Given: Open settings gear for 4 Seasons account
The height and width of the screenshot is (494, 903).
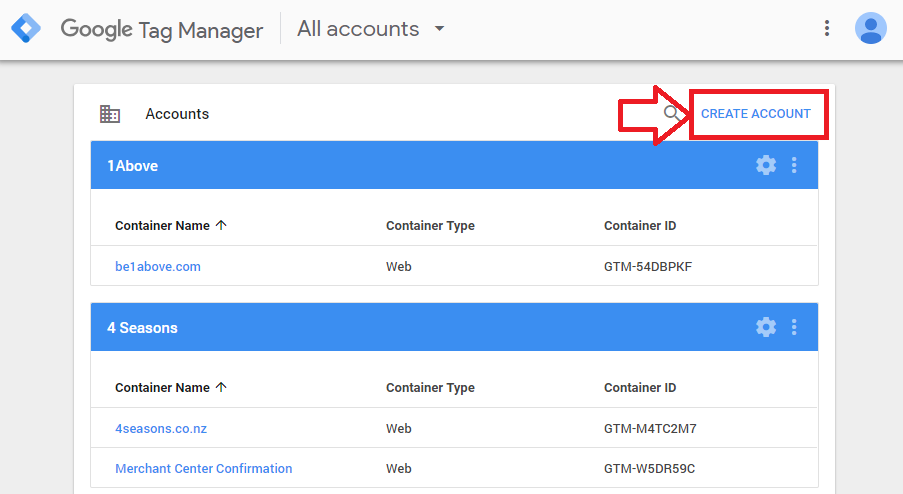Looking at the screenshot, I should pyautogui.click(x=766, y=327).
